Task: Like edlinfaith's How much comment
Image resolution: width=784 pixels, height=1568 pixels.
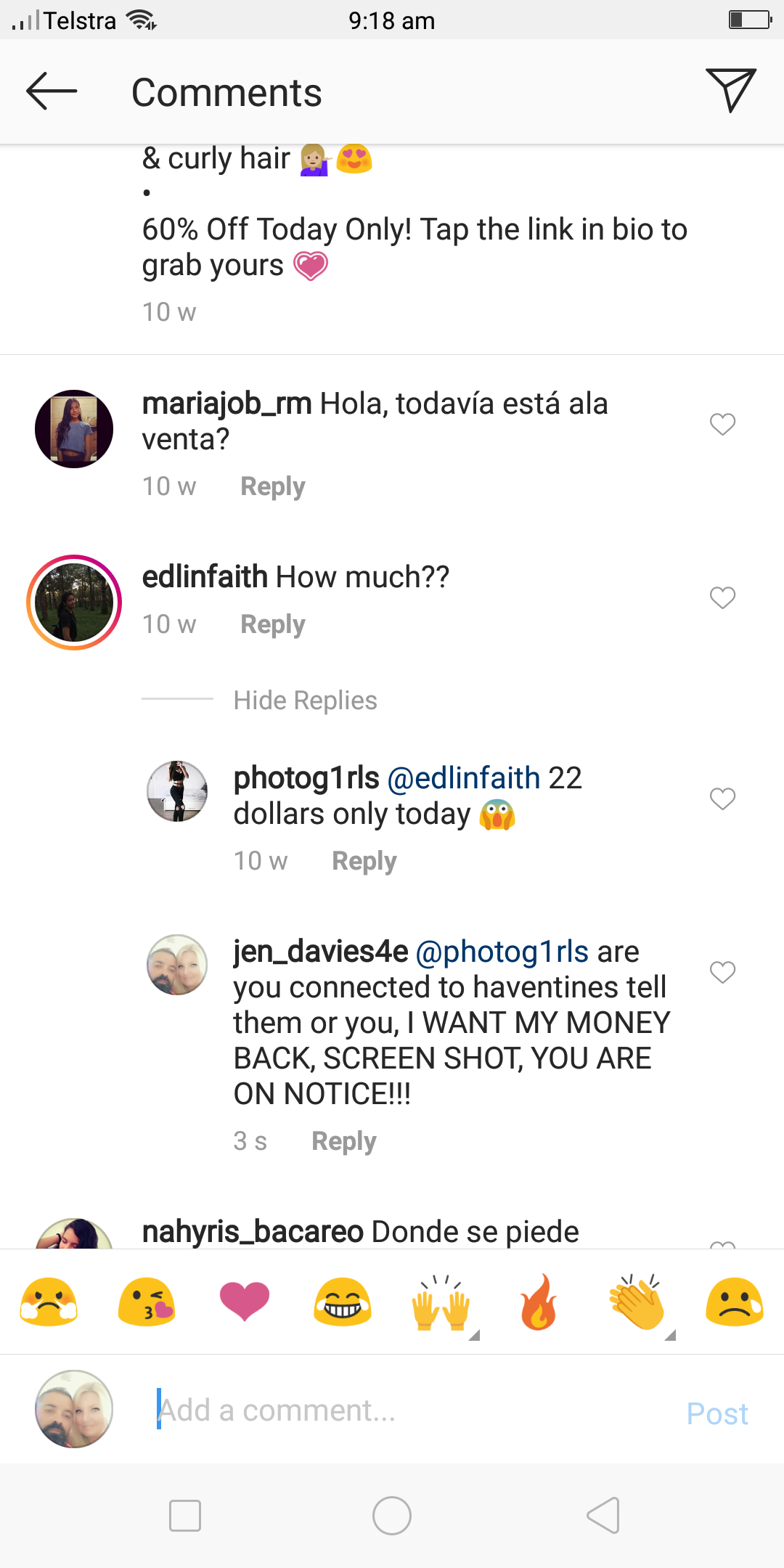Action: pos(722,597)
